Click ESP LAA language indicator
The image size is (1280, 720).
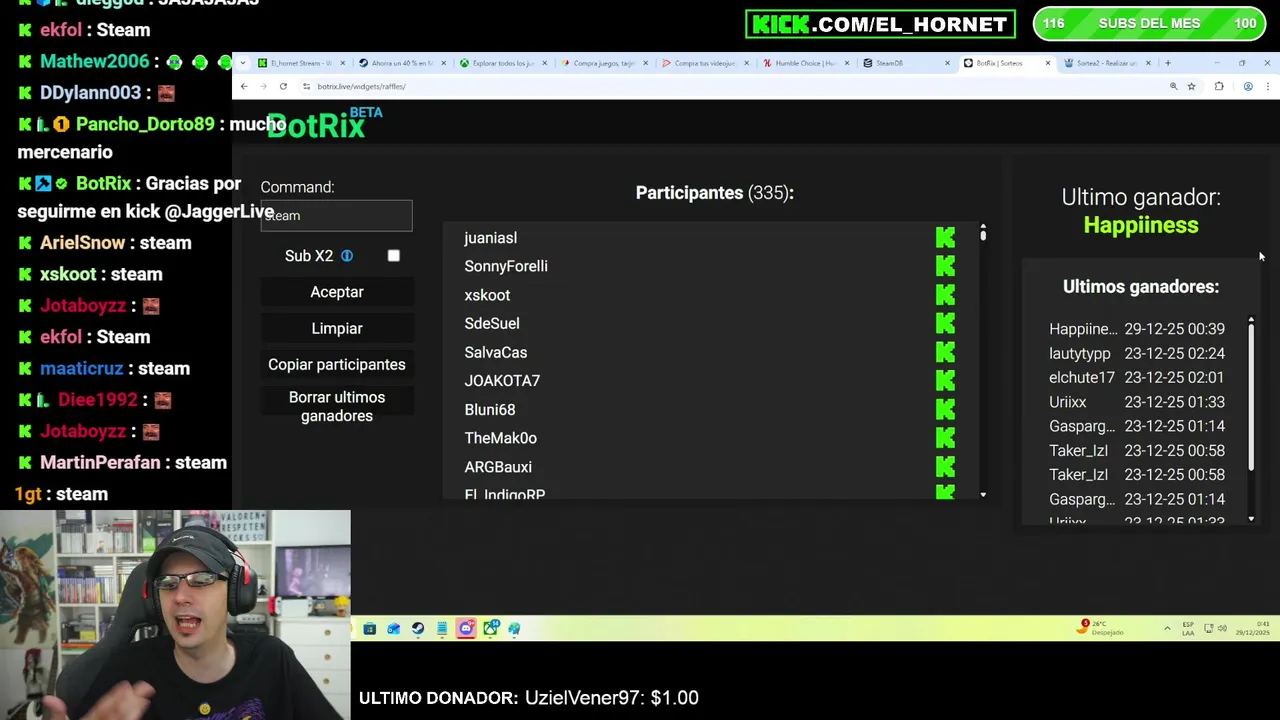[x=1188, y=628]
